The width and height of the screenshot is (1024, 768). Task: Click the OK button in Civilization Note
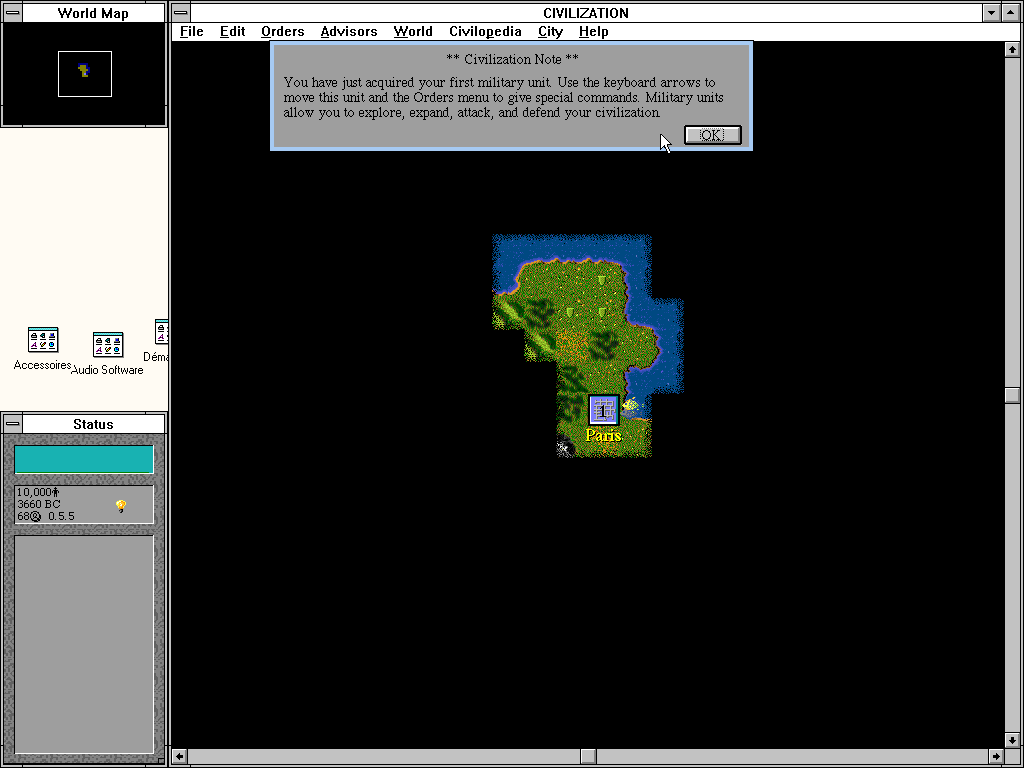(712, 135)
